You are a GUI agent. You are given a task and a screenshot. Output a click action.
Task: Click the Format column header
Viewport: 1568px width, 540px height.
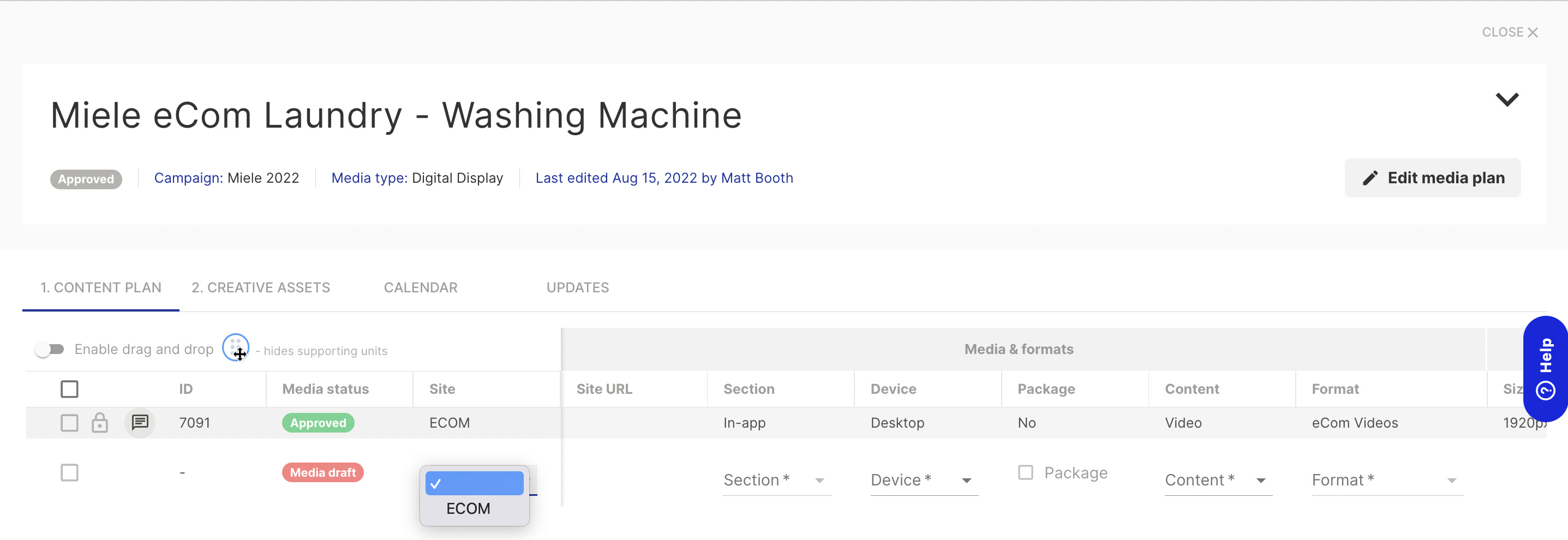click(1335, 389)
